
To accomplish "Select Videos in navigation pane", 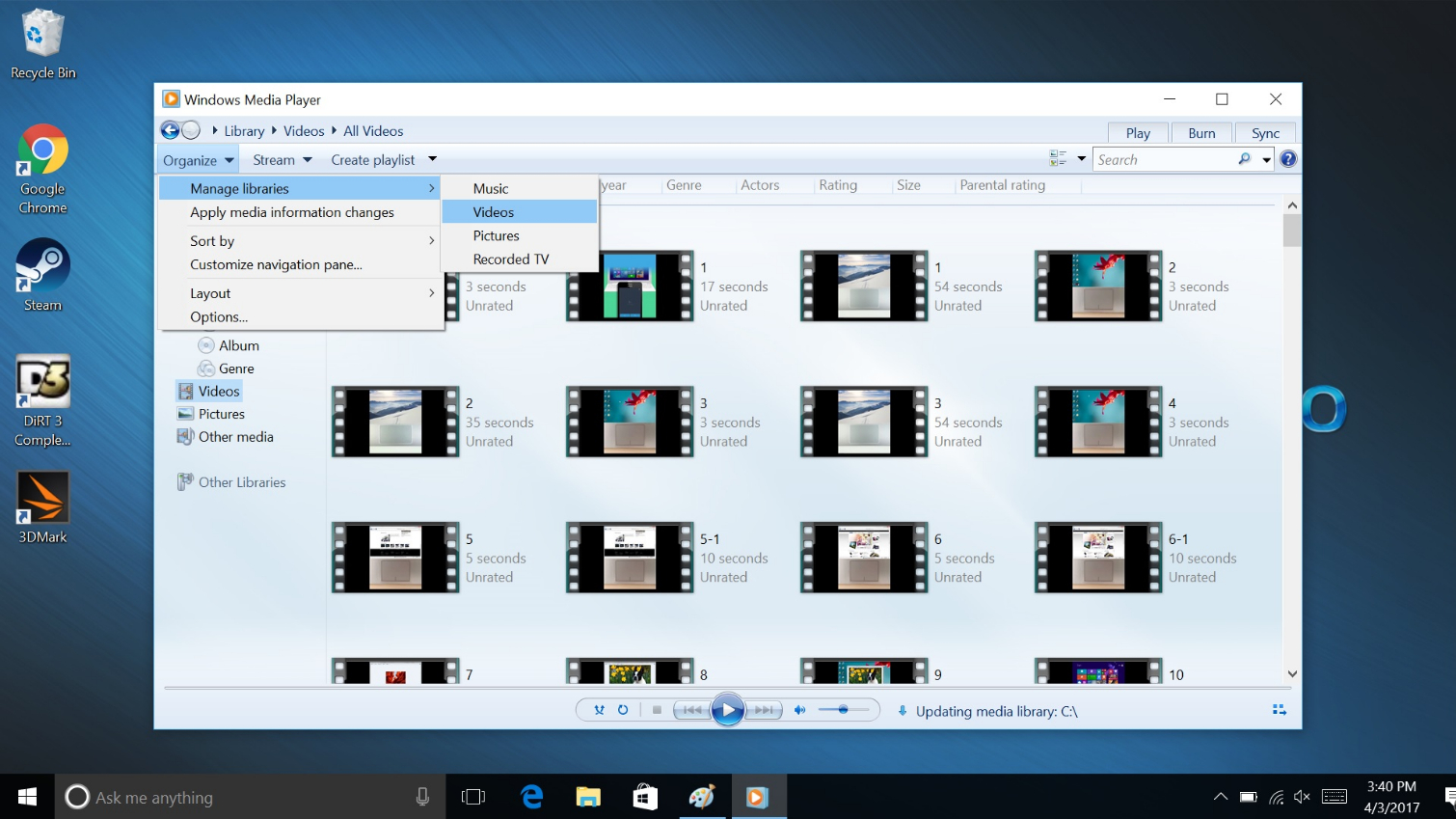I will 208,391.
